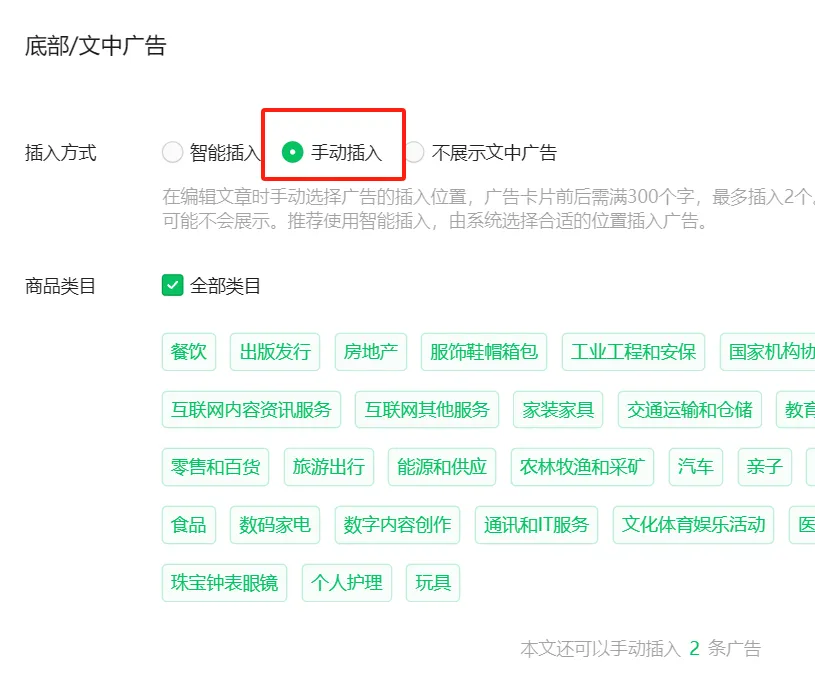Click the 通讯和IT服务 tag
The image size is (815, 682).
[536, 525]
